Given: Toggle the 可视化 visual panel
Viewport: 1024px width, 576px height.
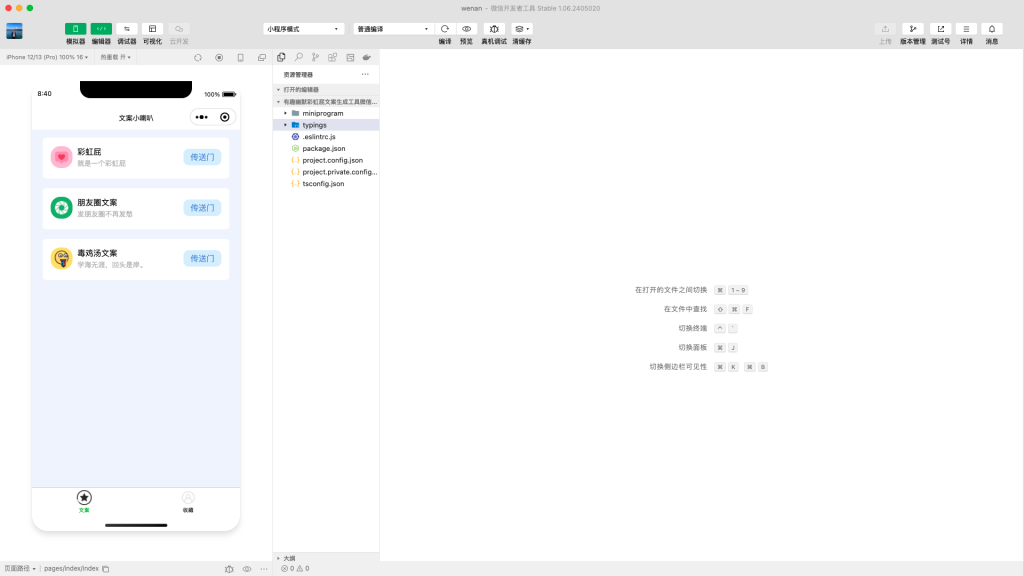Looking at the screenshot, I should pyautogui.click(x=152, y=29).
